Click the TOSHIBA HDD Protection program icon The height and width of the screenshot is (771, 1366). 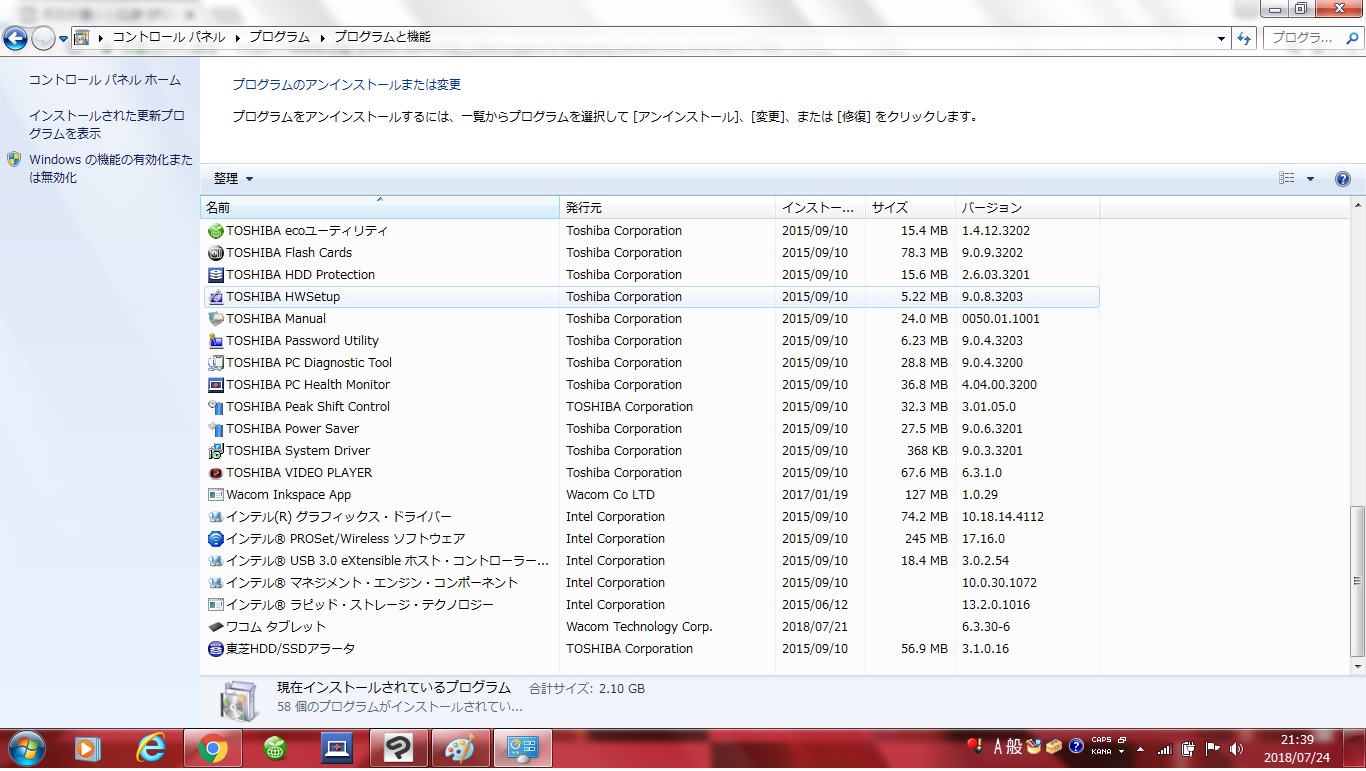tap(216, 275)
